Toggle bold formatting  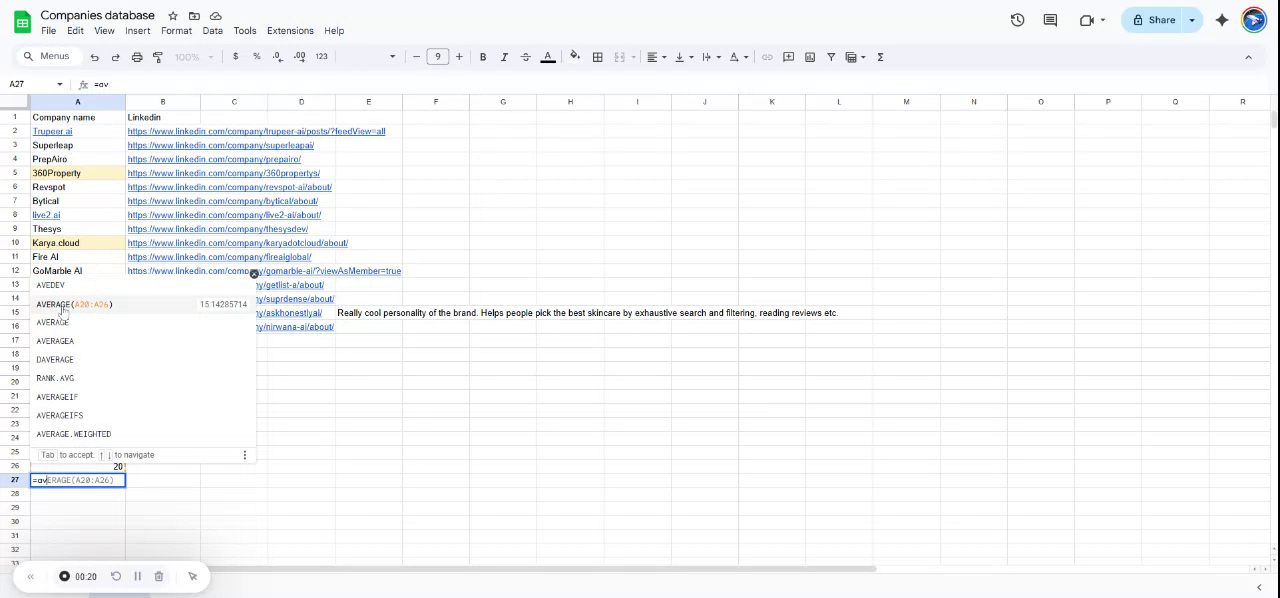tap(483, 57)
